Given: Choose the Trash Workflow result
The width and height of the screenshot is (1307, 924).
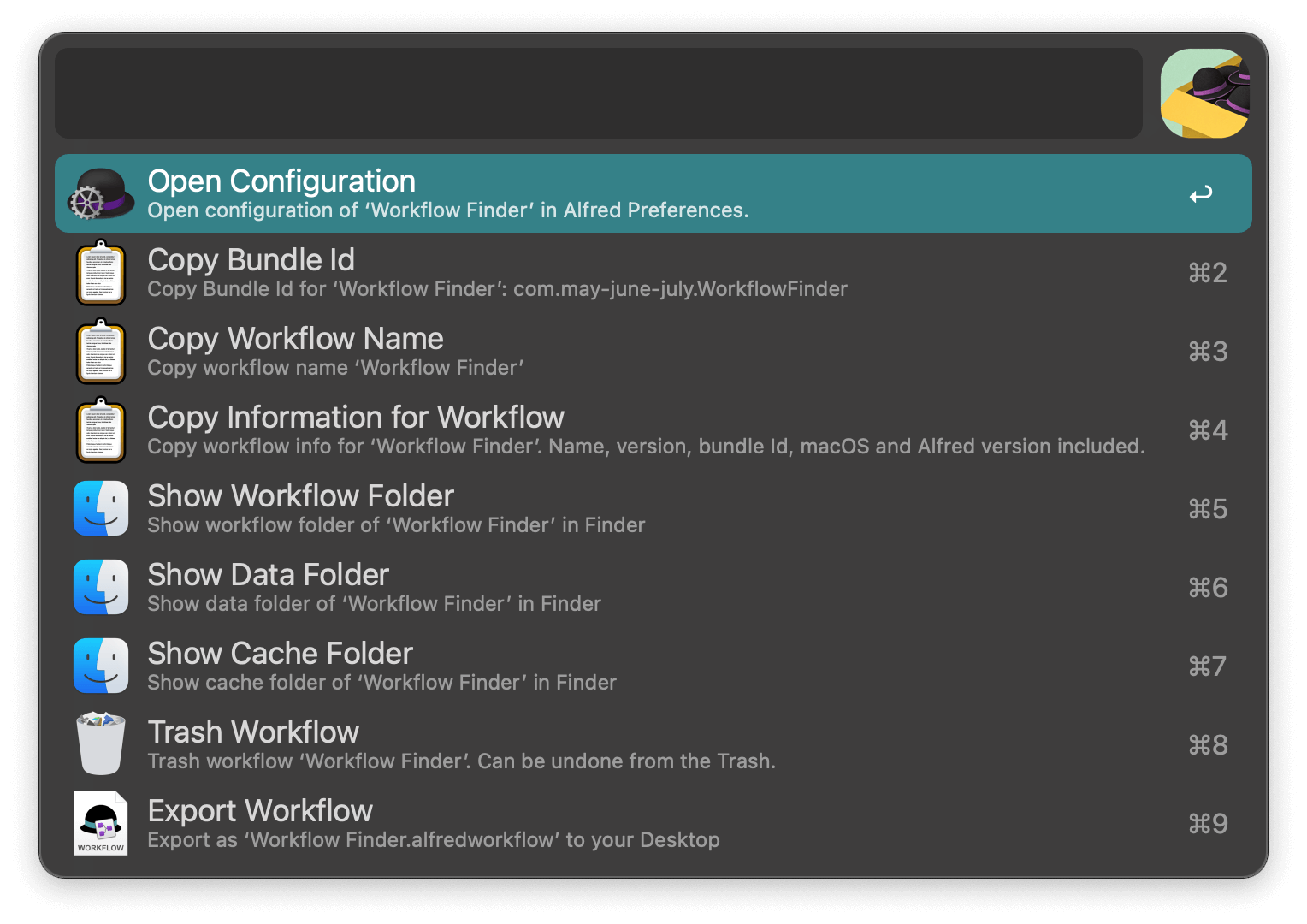Looking at the screenshot, I should pos(653,744).
